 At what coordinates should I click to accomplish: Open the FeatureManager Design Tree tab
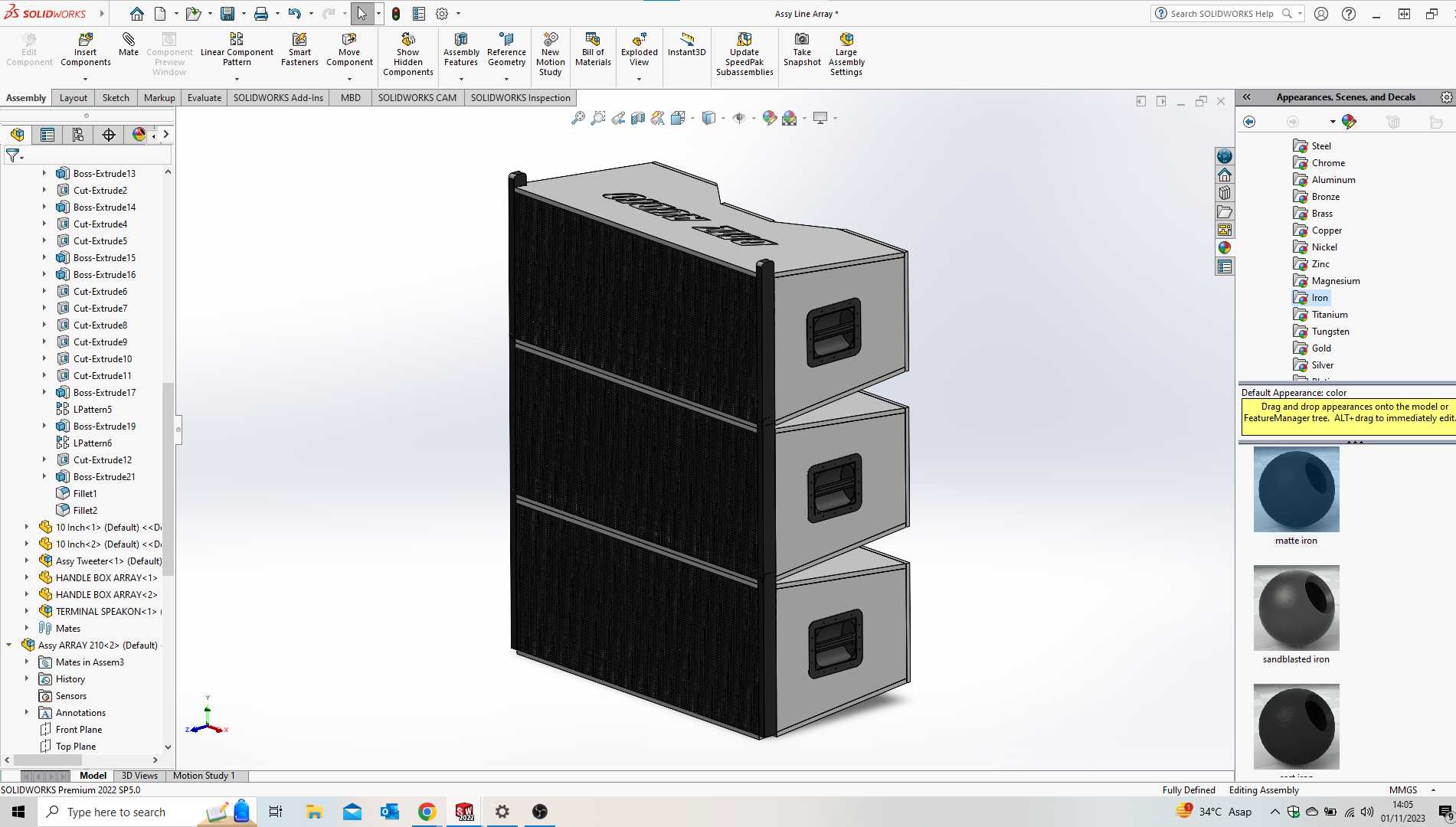(x=17, y=135)
